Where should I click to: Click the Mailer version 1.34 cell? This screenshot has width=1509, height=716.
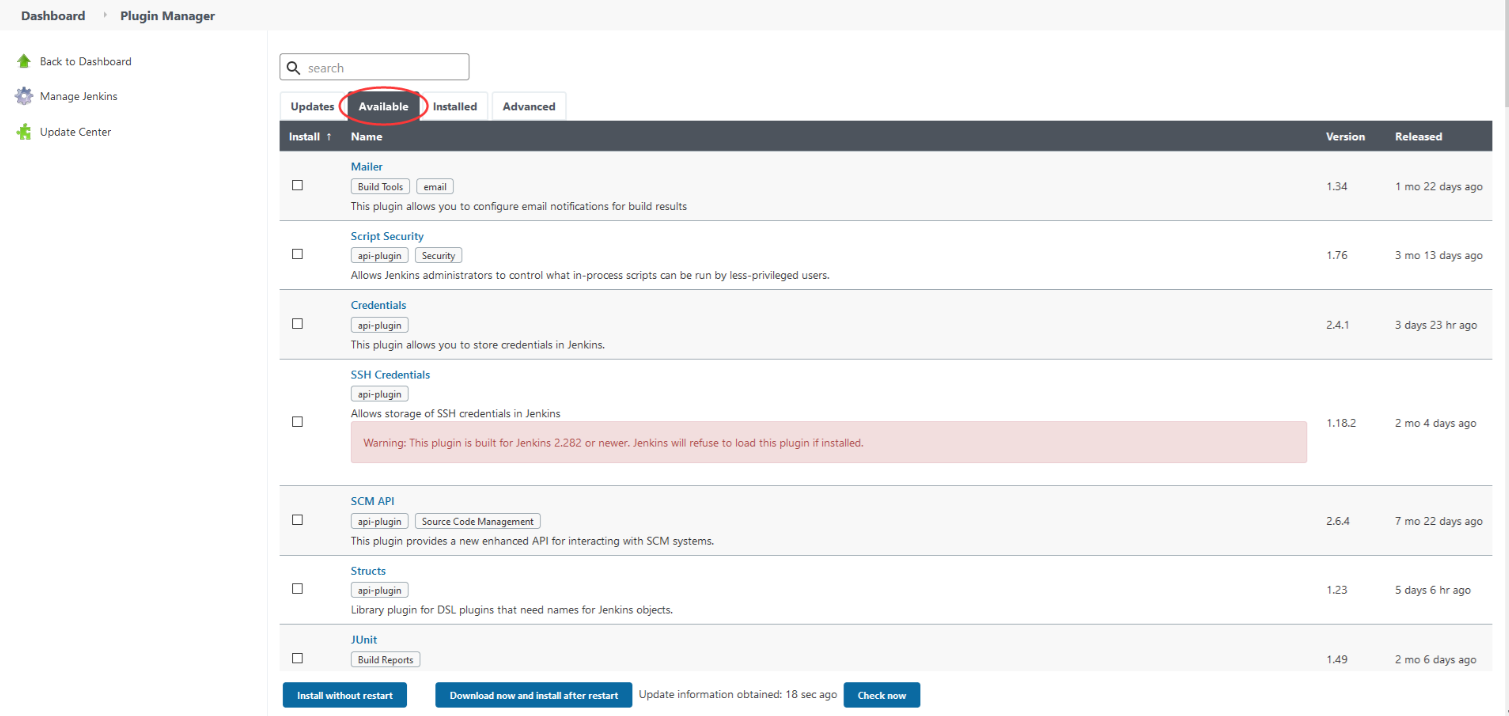[x=1338, y=187]
